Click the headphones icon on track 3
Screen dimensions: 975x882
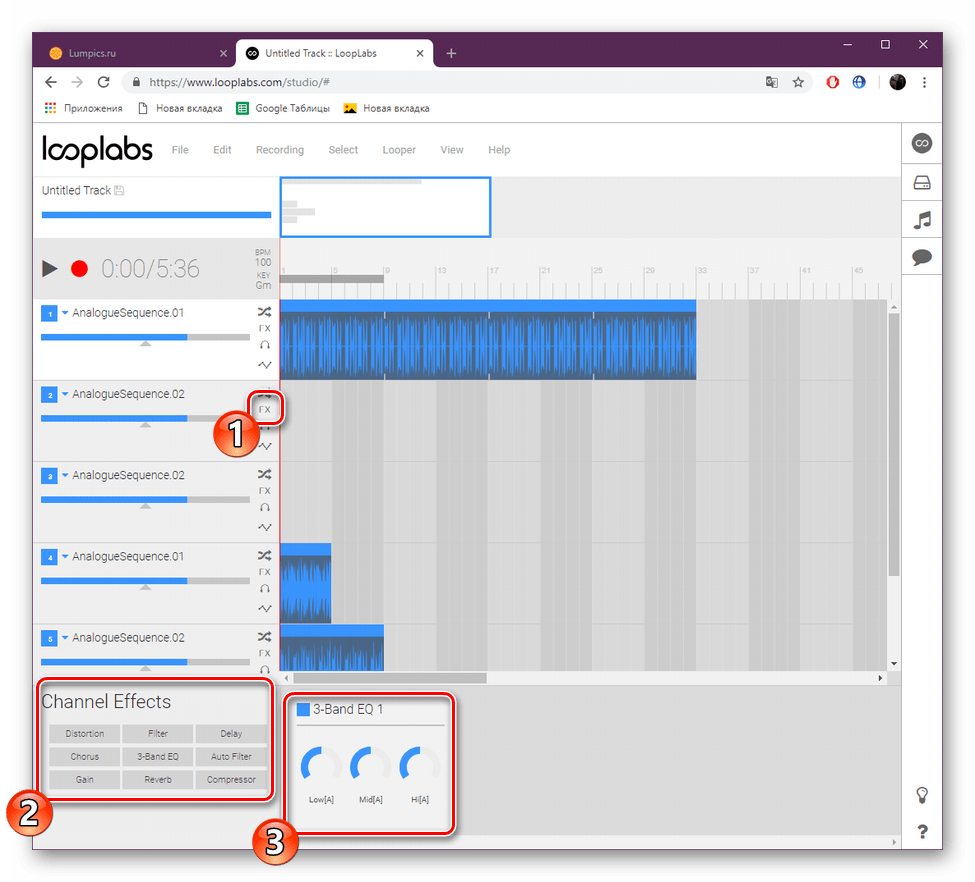[x=265, y=508]
